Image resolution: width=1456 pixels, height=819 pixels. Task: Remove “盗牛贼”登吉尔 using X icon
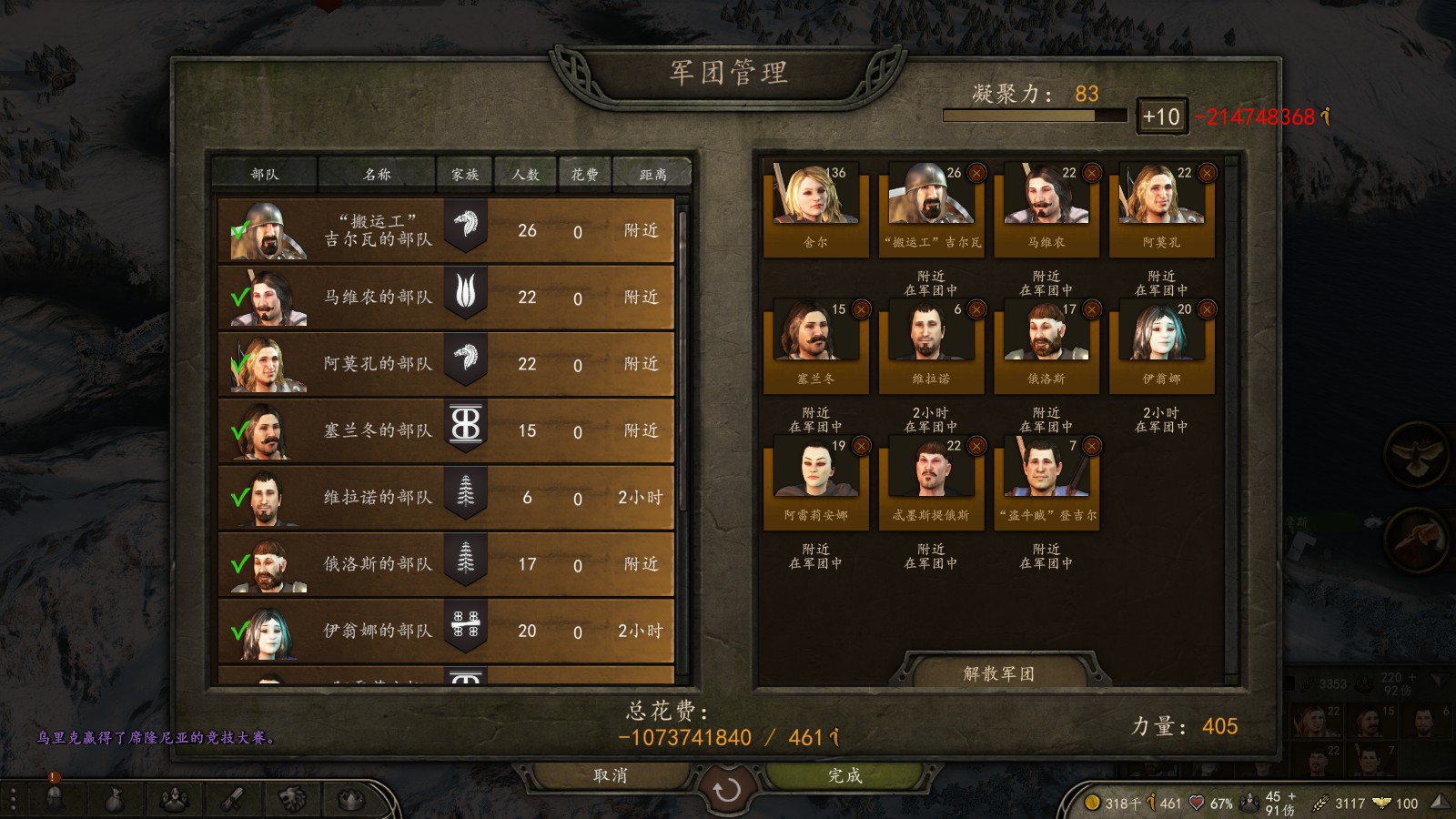click(1092, 446)
